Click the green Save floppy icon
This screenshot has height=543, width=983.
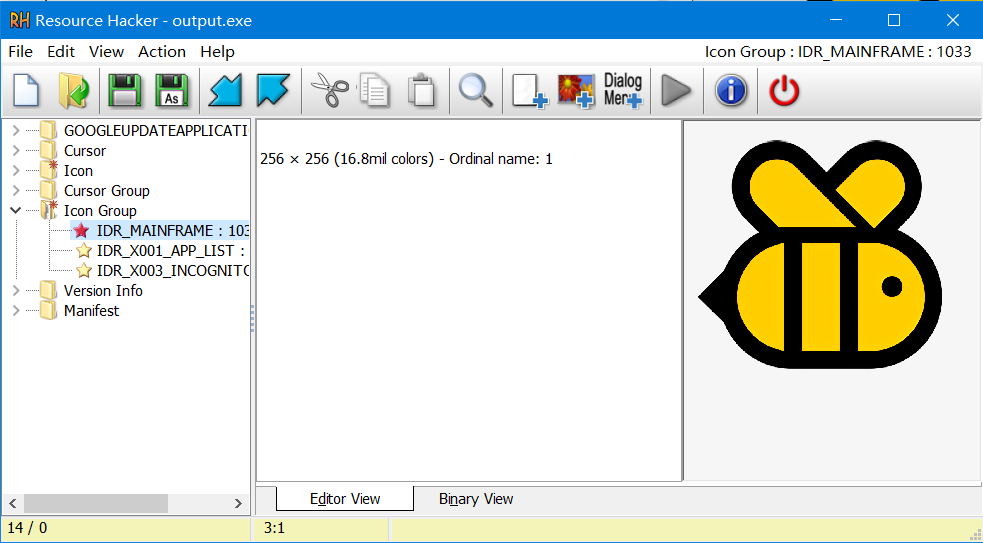click(125, 91)
